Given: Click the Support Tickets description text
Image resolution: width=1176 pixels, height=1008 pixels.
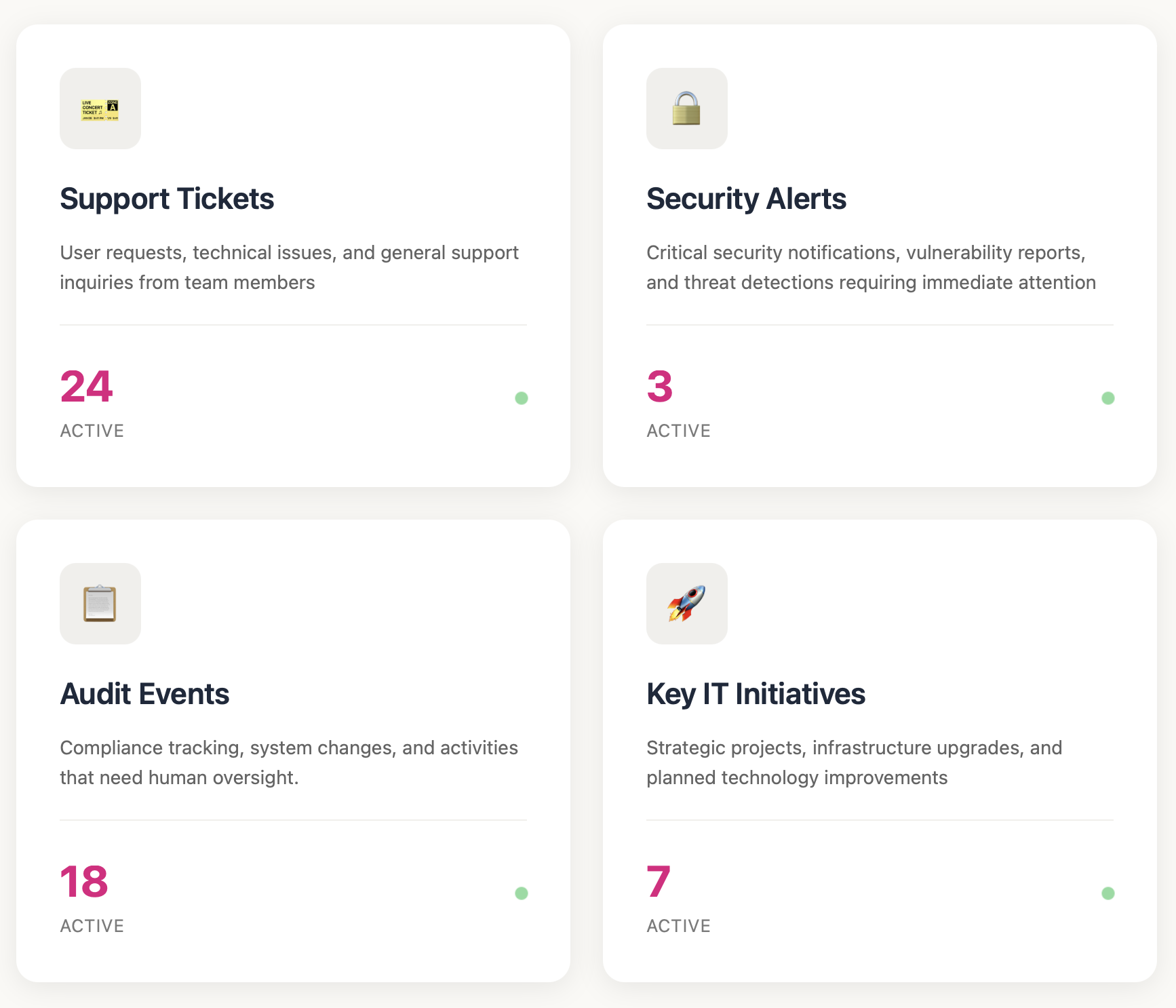Looking at the screenshot, I should pos(289,267).
